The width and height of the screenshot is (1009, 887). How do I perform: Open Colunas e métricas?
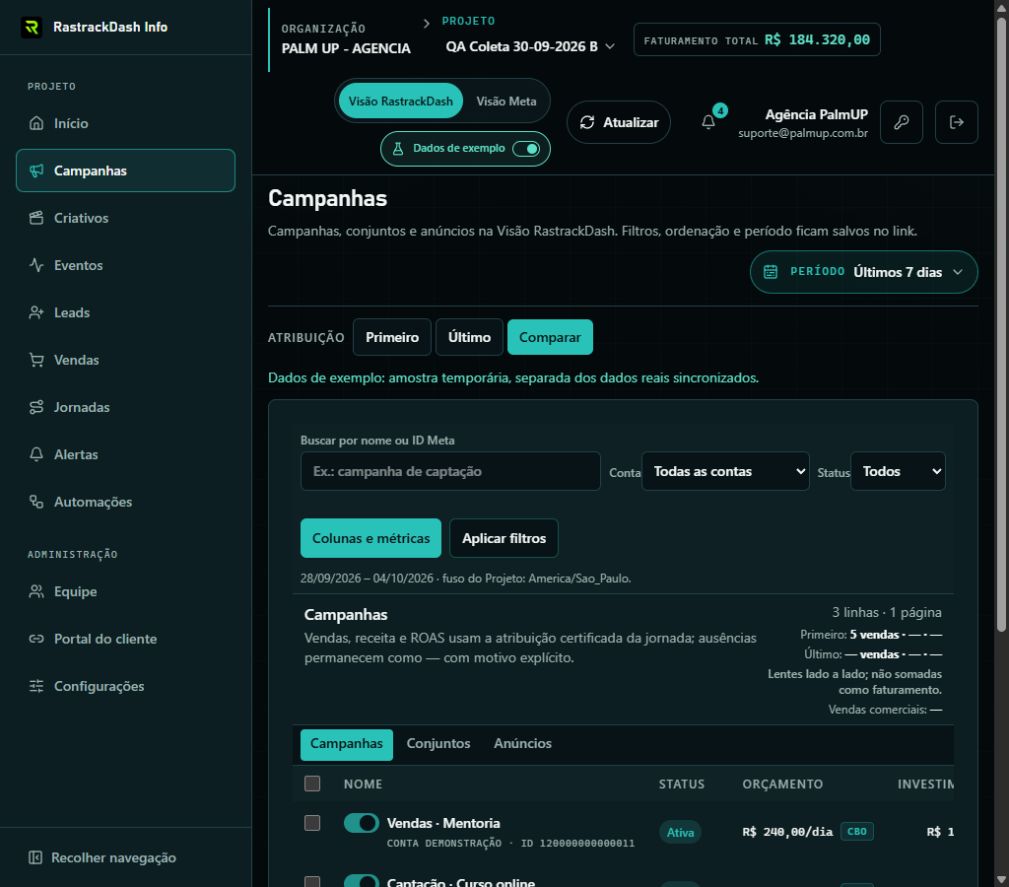(x=371, y=538)
